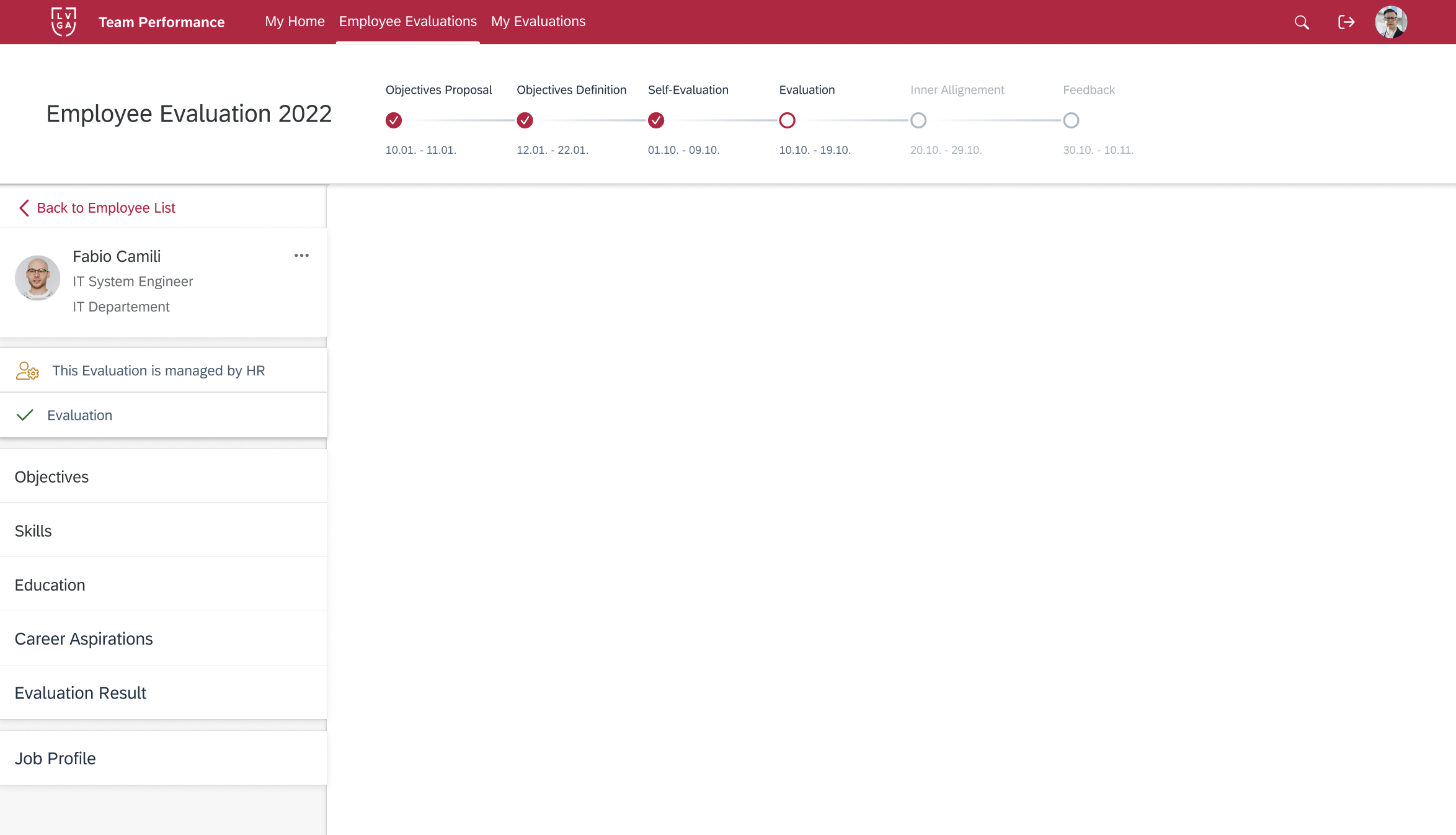This screenshot has width=1456, height=835.
Task: Select the Objectives Definition step marker
Action: 525,120
